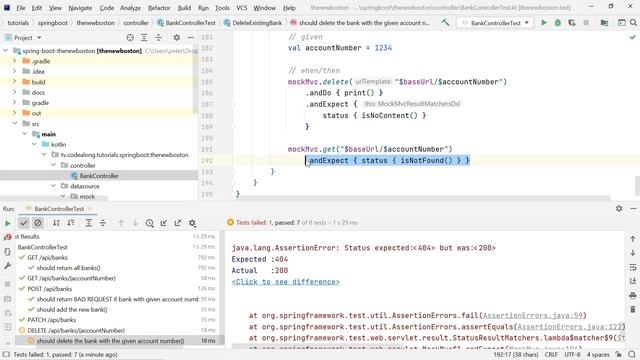The height and width of the screenshot is (360, 640).
Task: Click the locate file target icon in Project panel
Action: 130,38
